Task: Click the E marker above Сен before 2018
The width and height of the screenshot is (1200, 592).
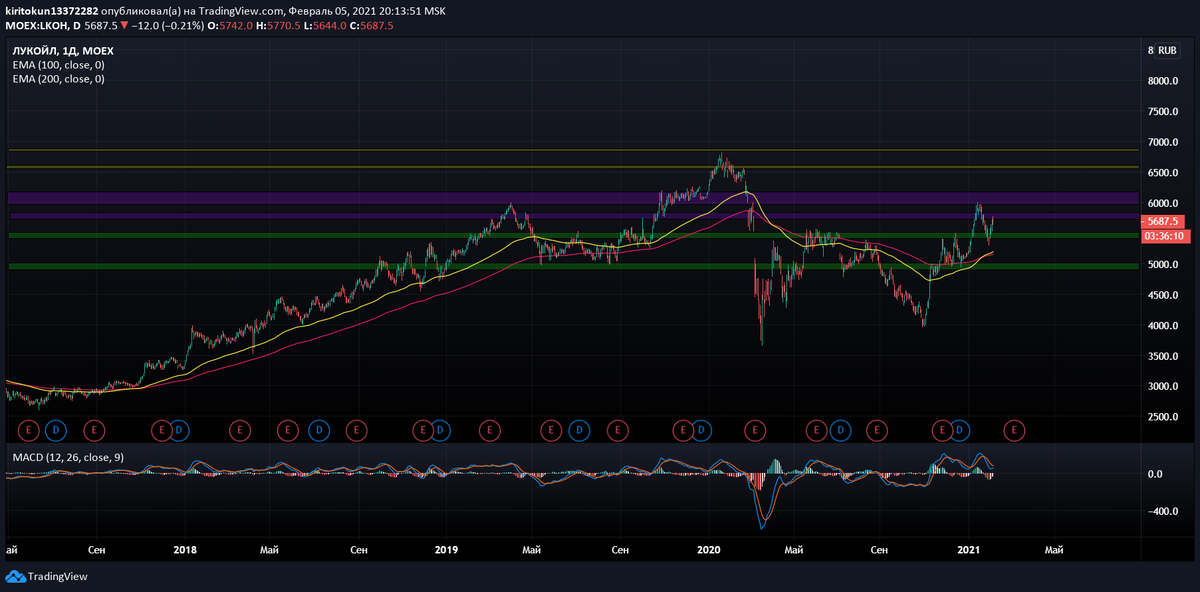Action: (x=94, y=429)
